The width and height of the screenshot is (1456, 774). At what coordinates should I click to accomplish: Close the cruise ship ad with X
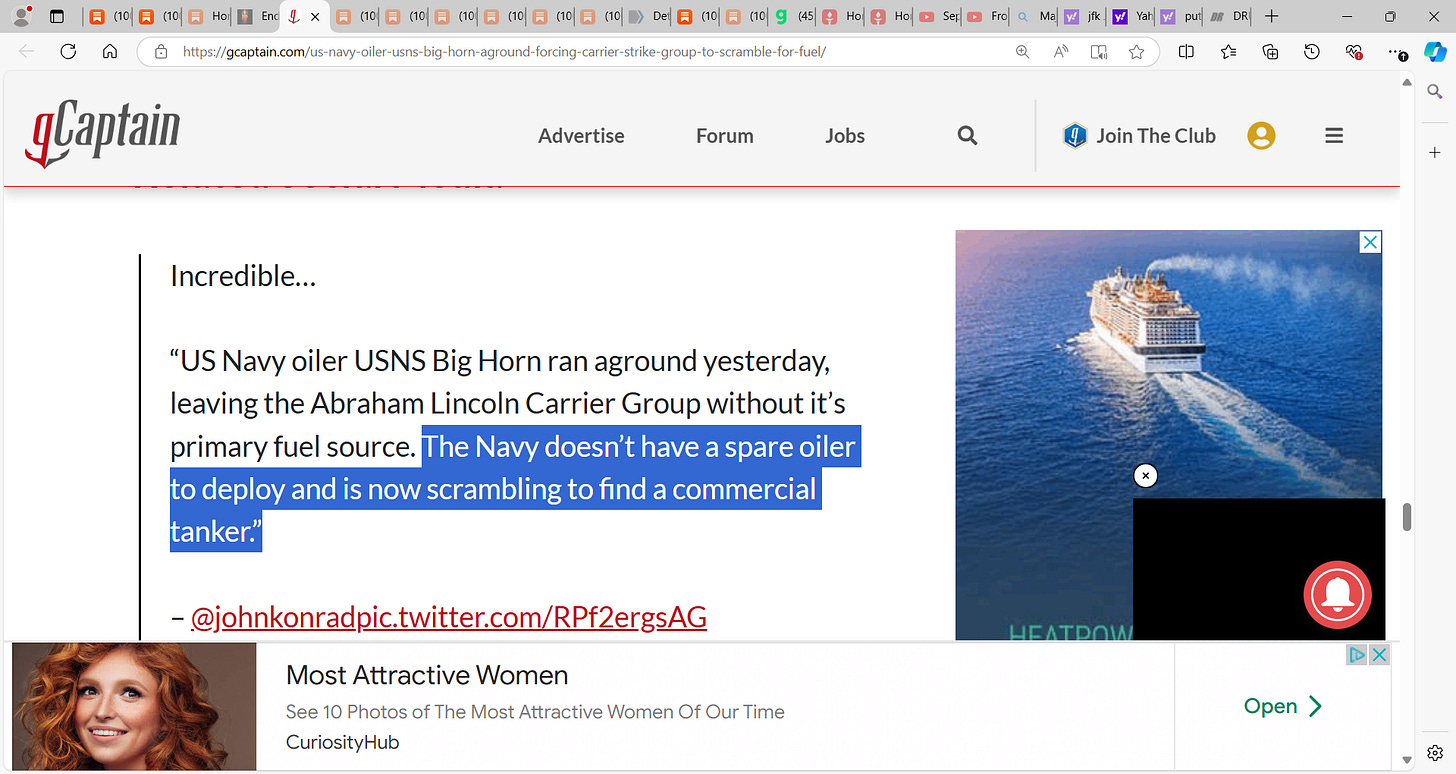coord(1371,242)
